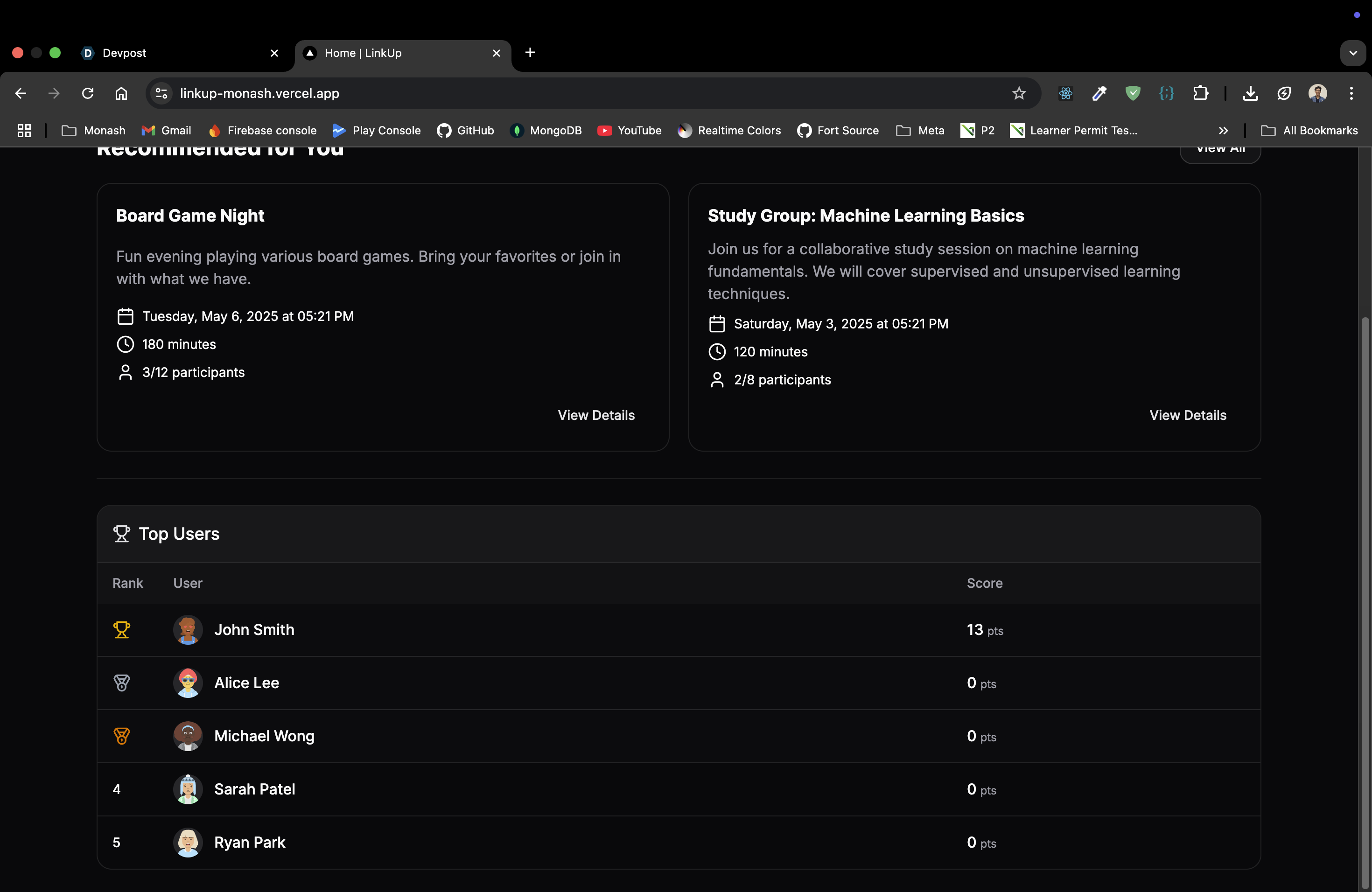This screenshot has height=892, width=1372.
Task: Expand the hidden bookmarks chevron
Action: pyautogui.click(x=1223, y=131)
